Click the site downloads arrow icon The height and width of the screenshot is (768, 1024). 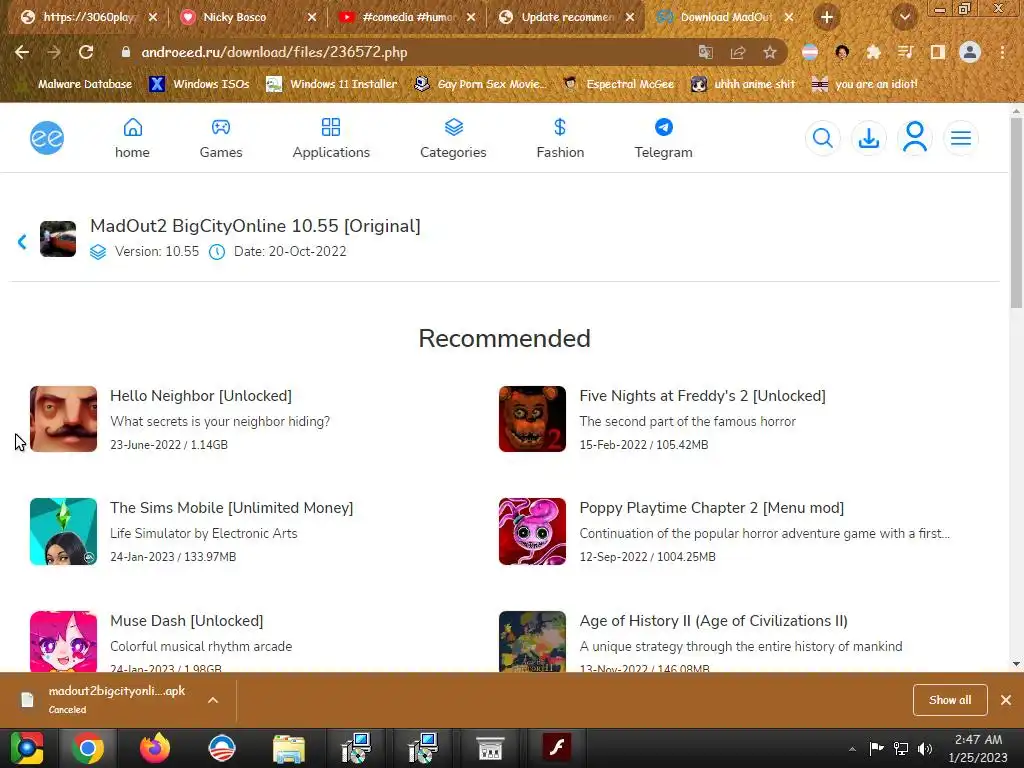869,138
